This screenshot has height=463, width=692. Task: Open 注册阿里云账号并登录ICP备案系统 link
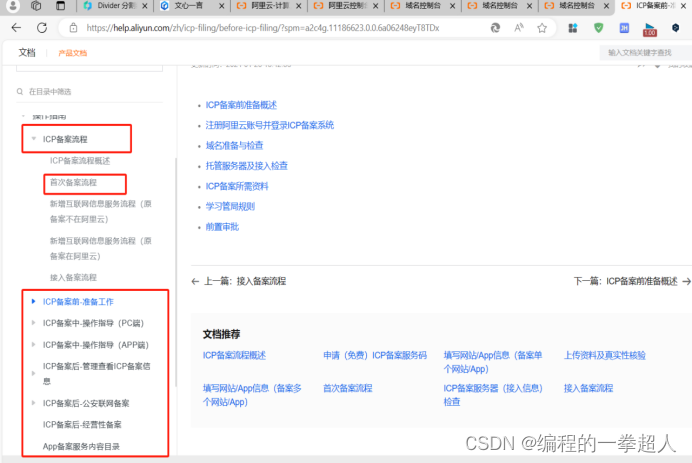(270, 125)
